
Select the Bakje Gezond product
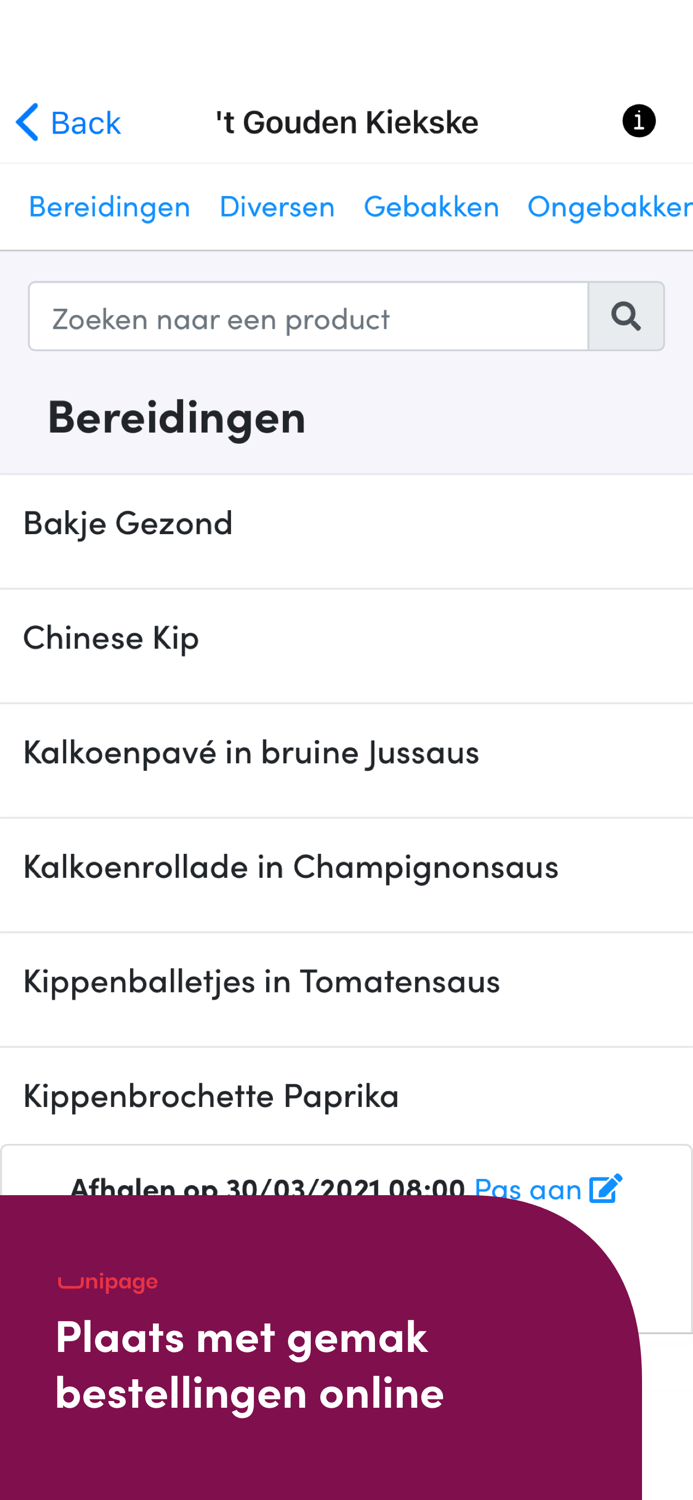coord(128,521)
